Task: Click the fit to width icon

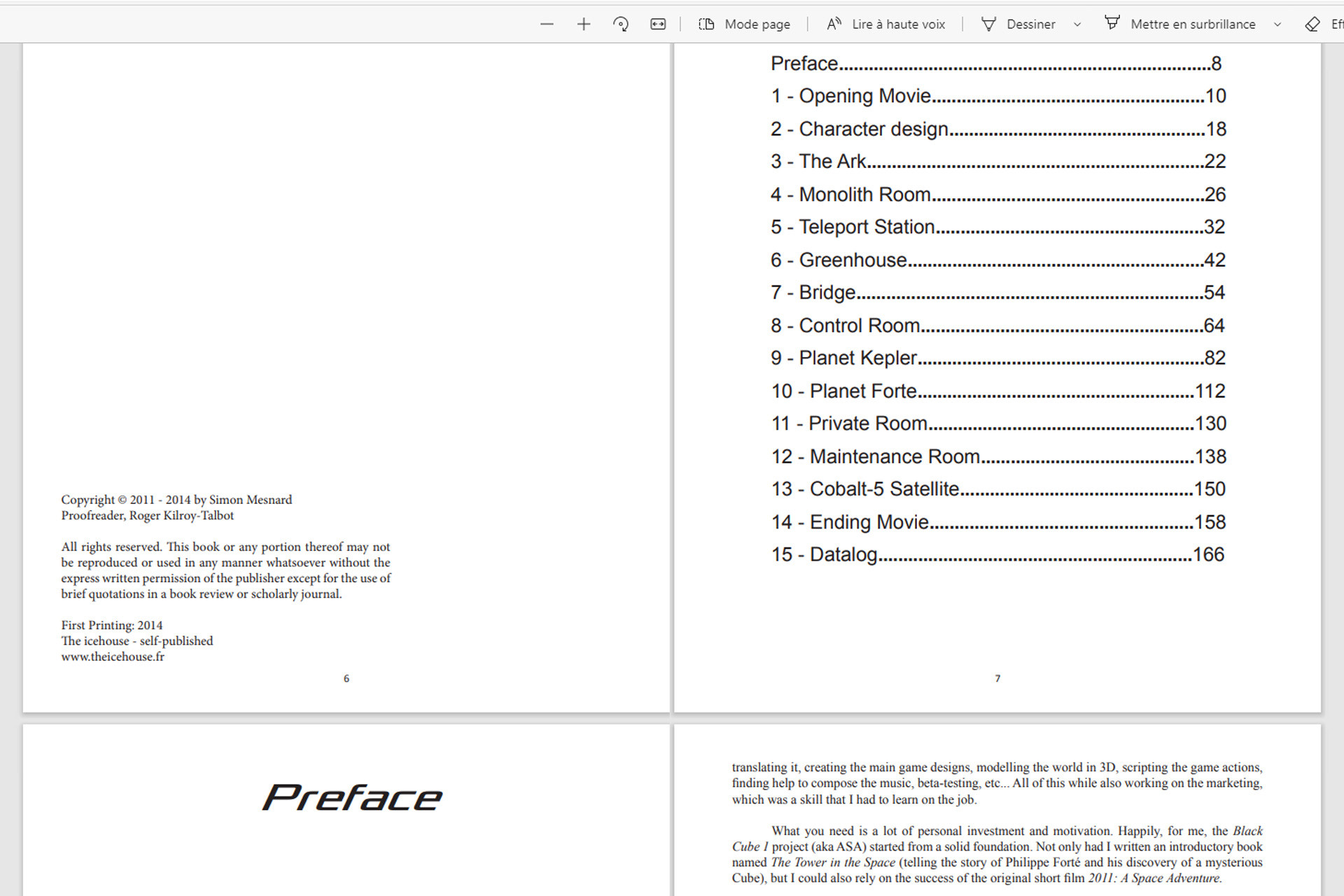Action: point(658,24)
